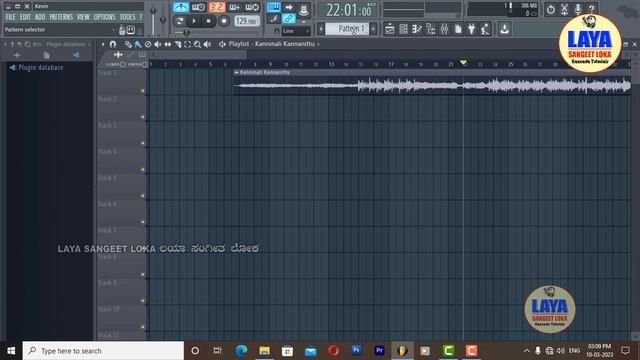Open the browser Plugin database dropdown
Image resolution: width=640 pixels, height=360 pixels.
[67, 44]
